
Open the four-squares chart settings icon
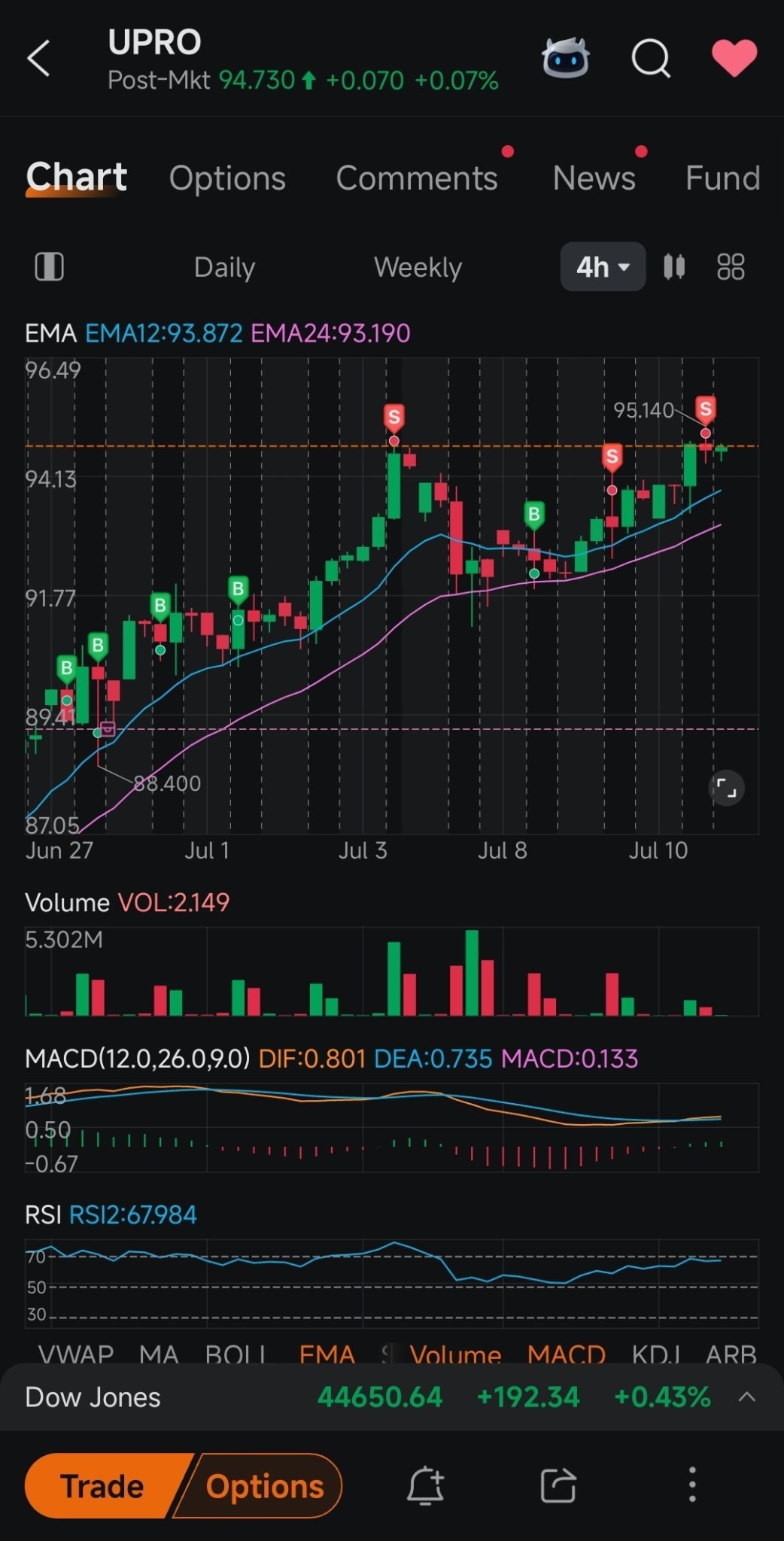click(731, 266)
